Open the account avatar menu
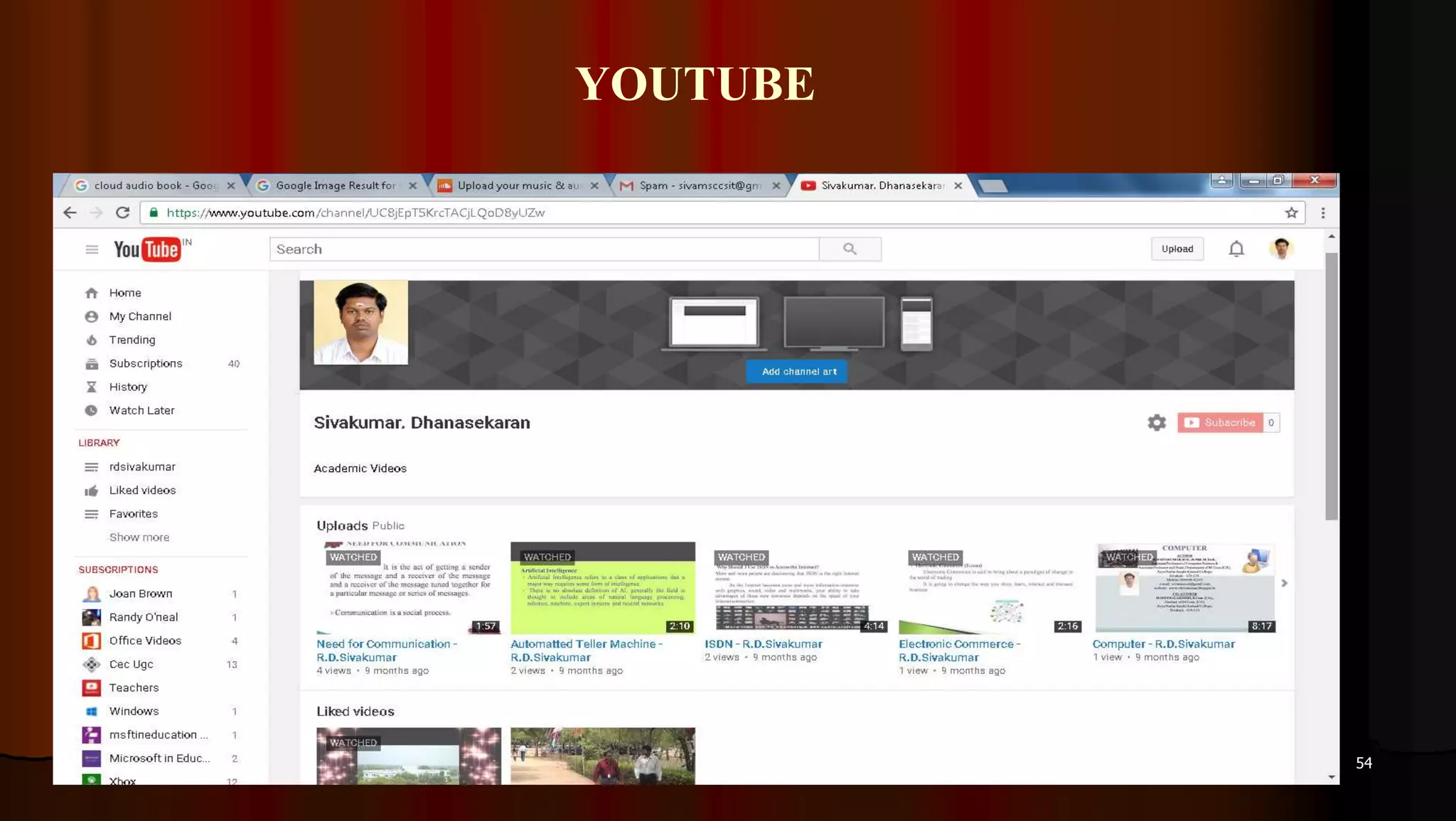The height and width of the screenshot is (821, 1456). coord(1281,249)
